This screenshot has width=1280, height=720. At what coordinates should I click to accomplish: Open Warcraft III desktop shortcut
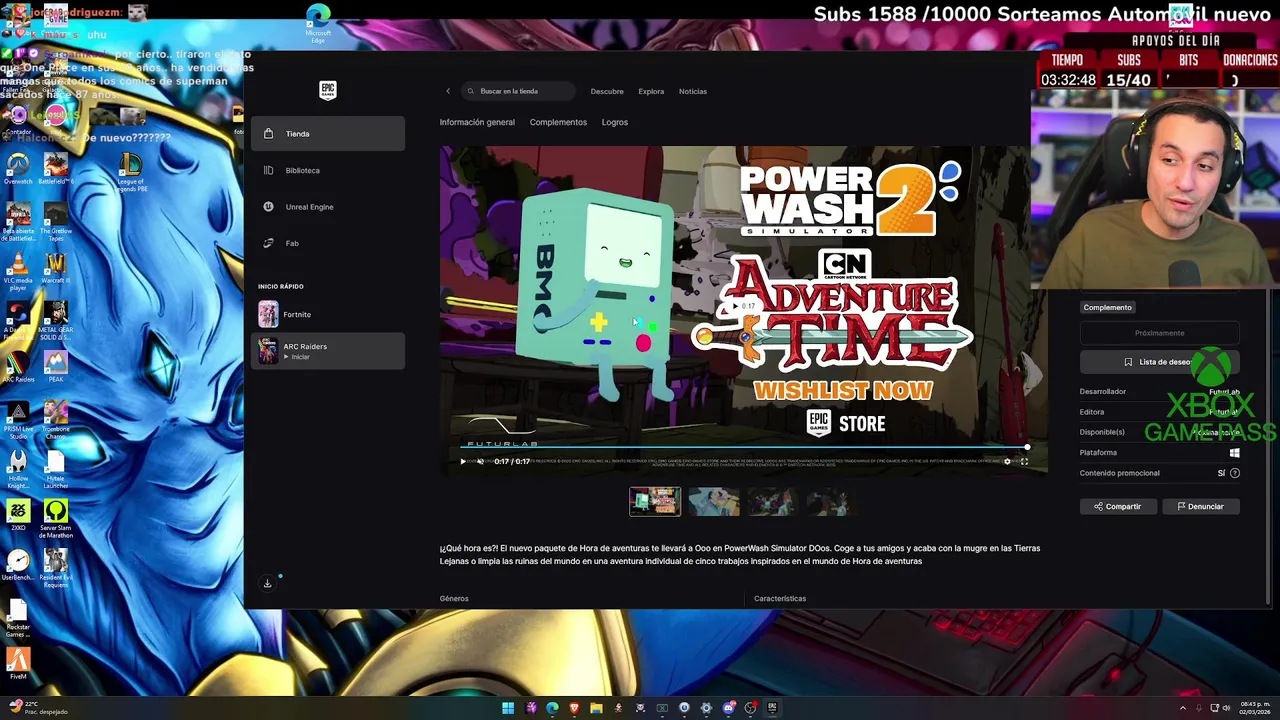(x=56, y=268)
